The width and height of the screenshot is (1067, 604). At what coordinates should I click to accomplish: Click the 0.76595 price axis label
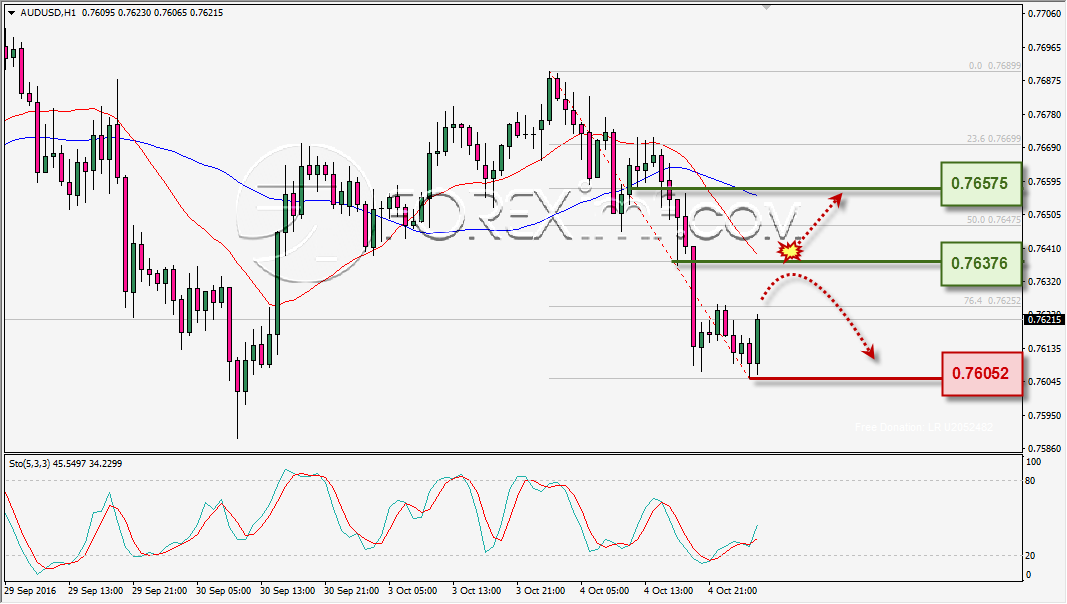pos(1045,182)
